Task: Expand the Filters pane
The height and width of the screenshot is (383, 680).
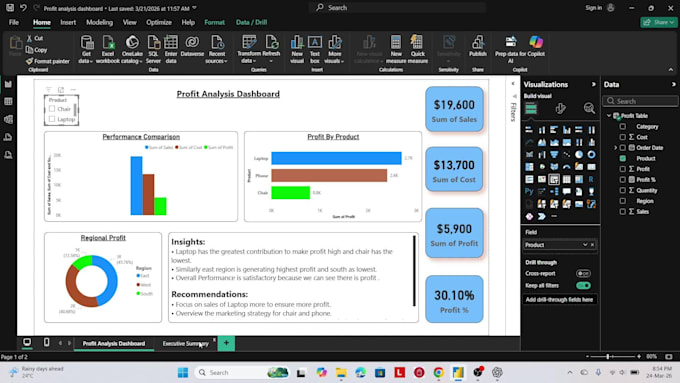Action: pyautogui.click(x=513, y=83)
